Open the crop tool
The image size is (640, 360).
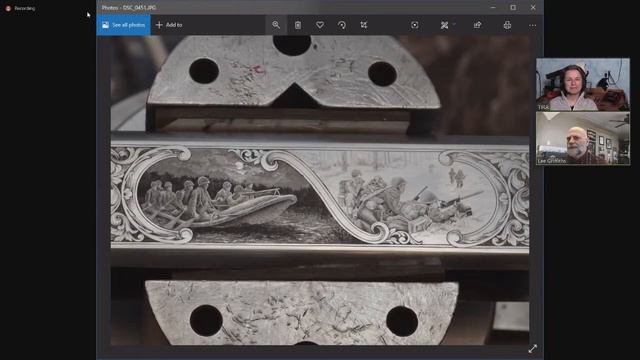364,25
